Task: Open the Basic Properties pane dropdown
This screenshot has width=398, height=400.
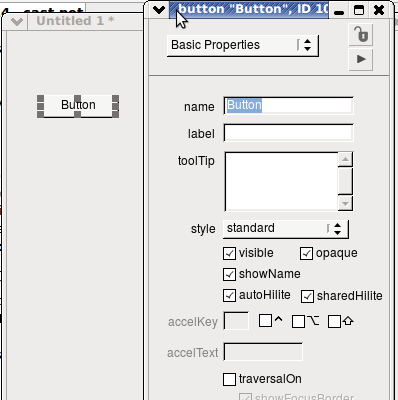Action: pos(243,45)
